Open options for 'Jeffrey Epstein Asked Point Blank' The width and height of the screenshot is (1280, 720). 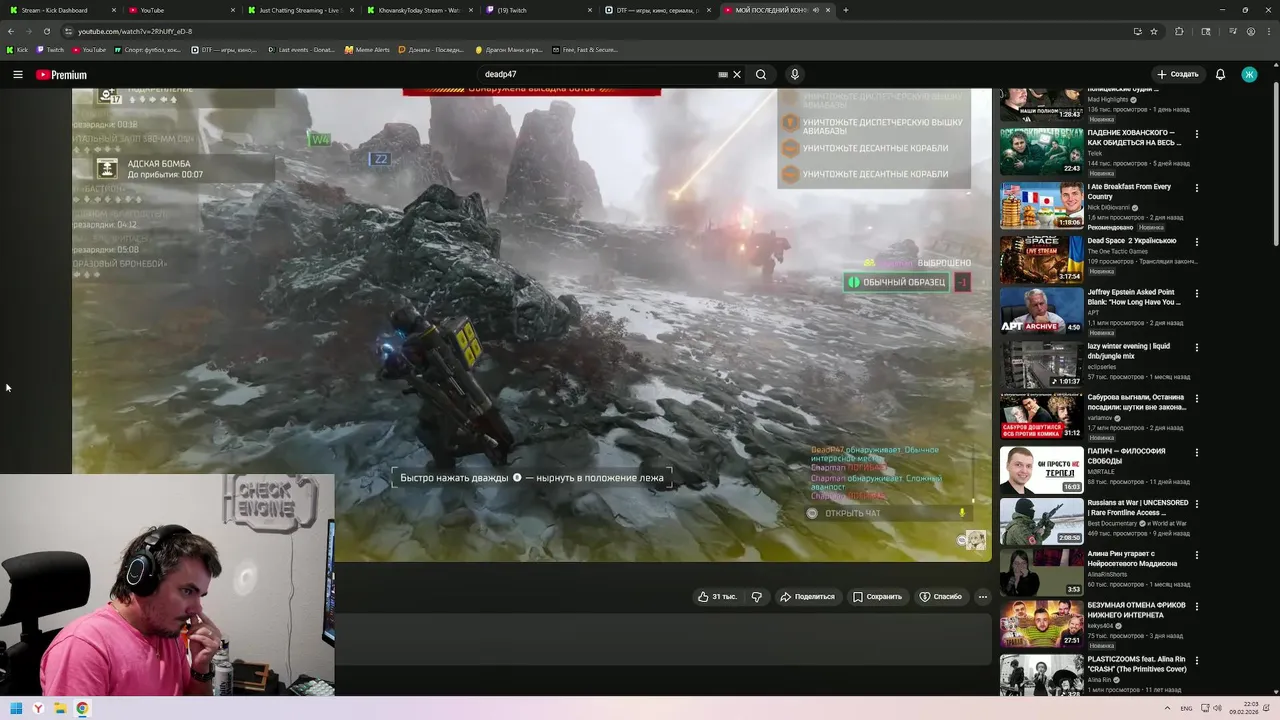click(x=1197, y=294)
